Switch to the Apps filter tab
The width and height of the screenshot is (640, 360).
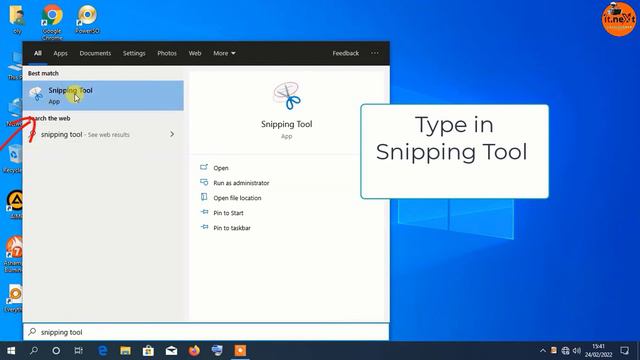[60, 53]
